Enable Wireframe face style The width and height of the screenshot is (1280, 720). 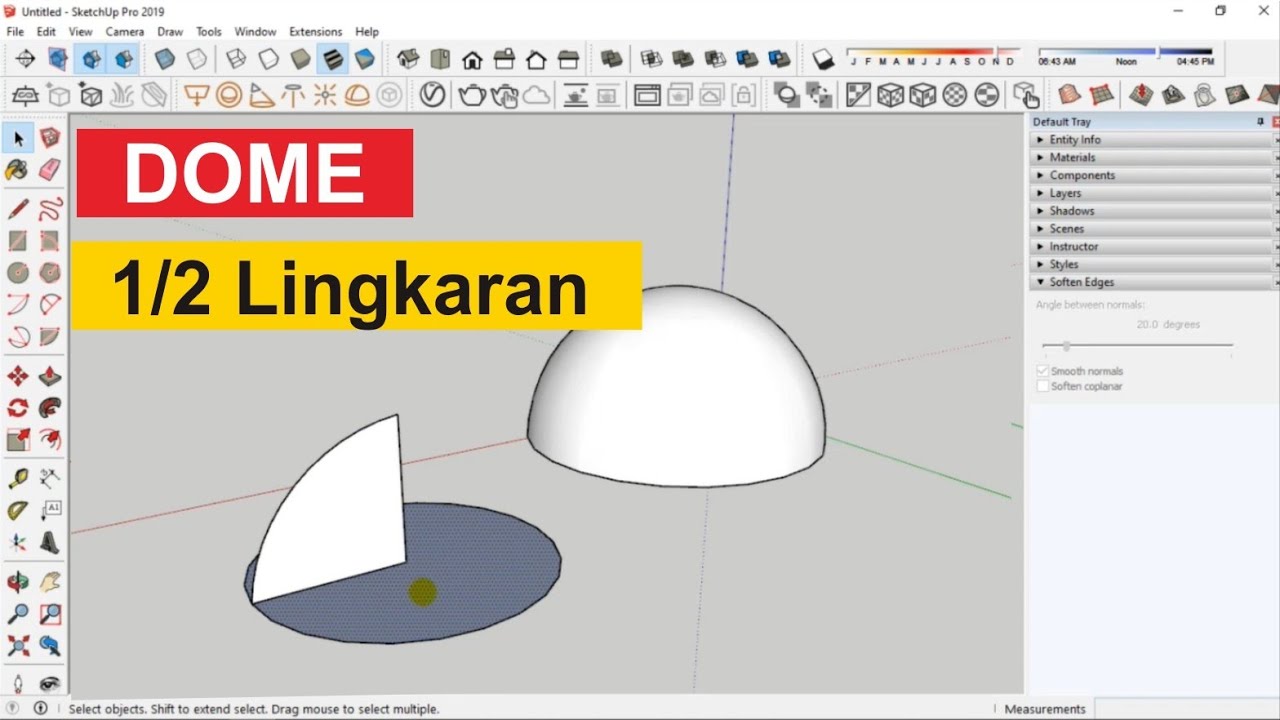point(236,59)
